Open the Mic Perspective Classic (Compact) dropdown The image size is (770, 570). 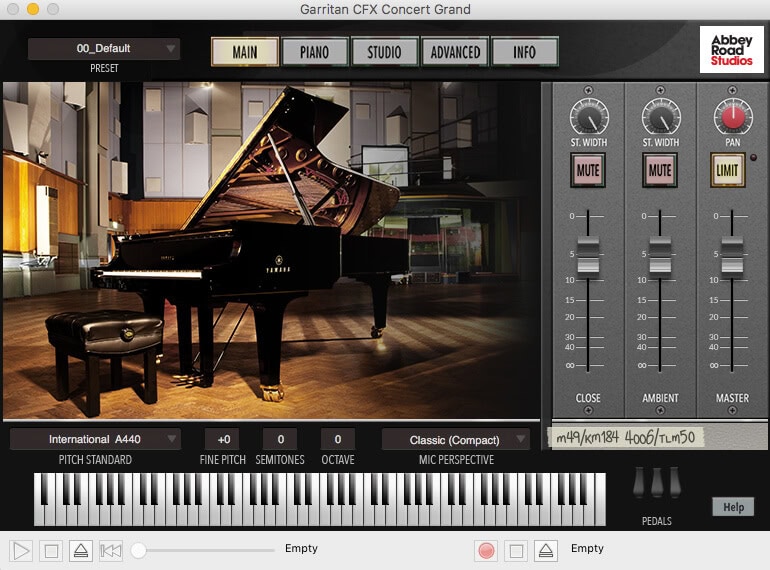pos(456,439)
